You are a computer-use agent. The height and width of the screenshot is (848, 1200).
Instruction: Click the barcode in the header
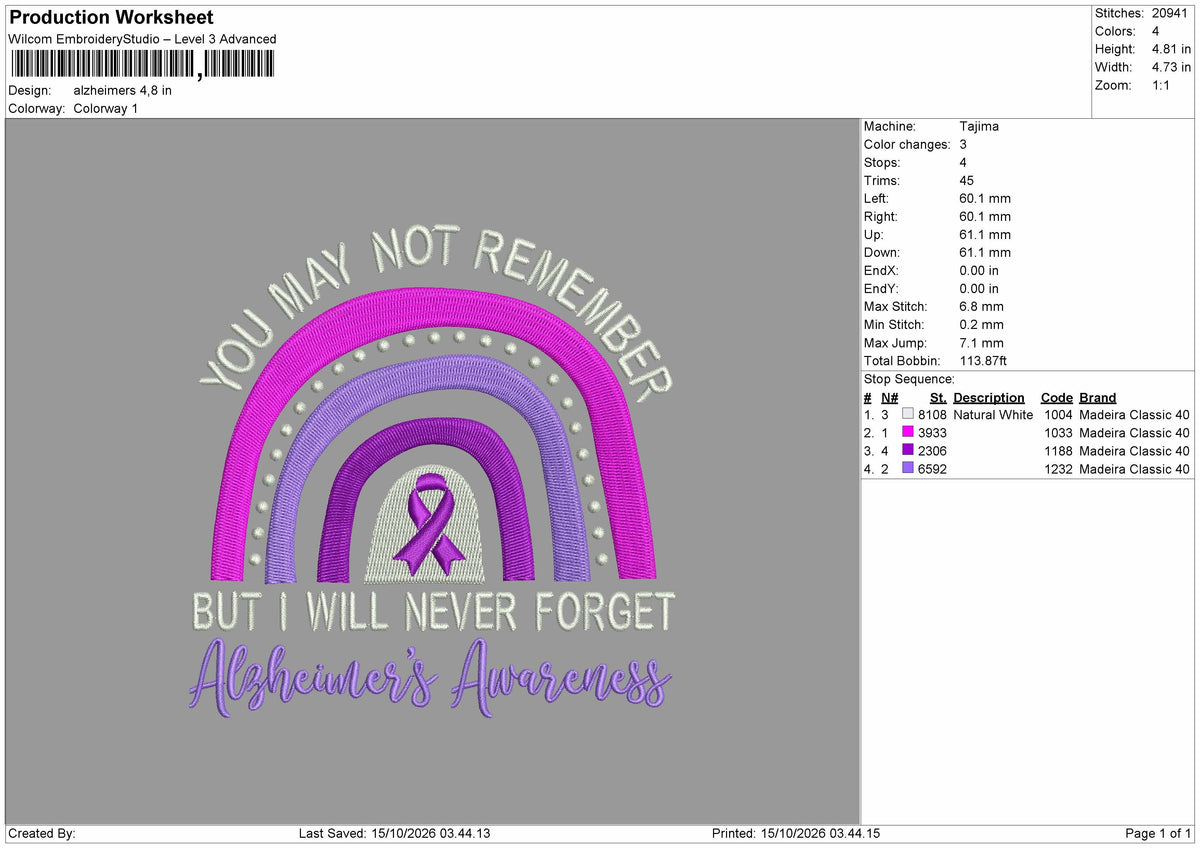tap(141, 65)
